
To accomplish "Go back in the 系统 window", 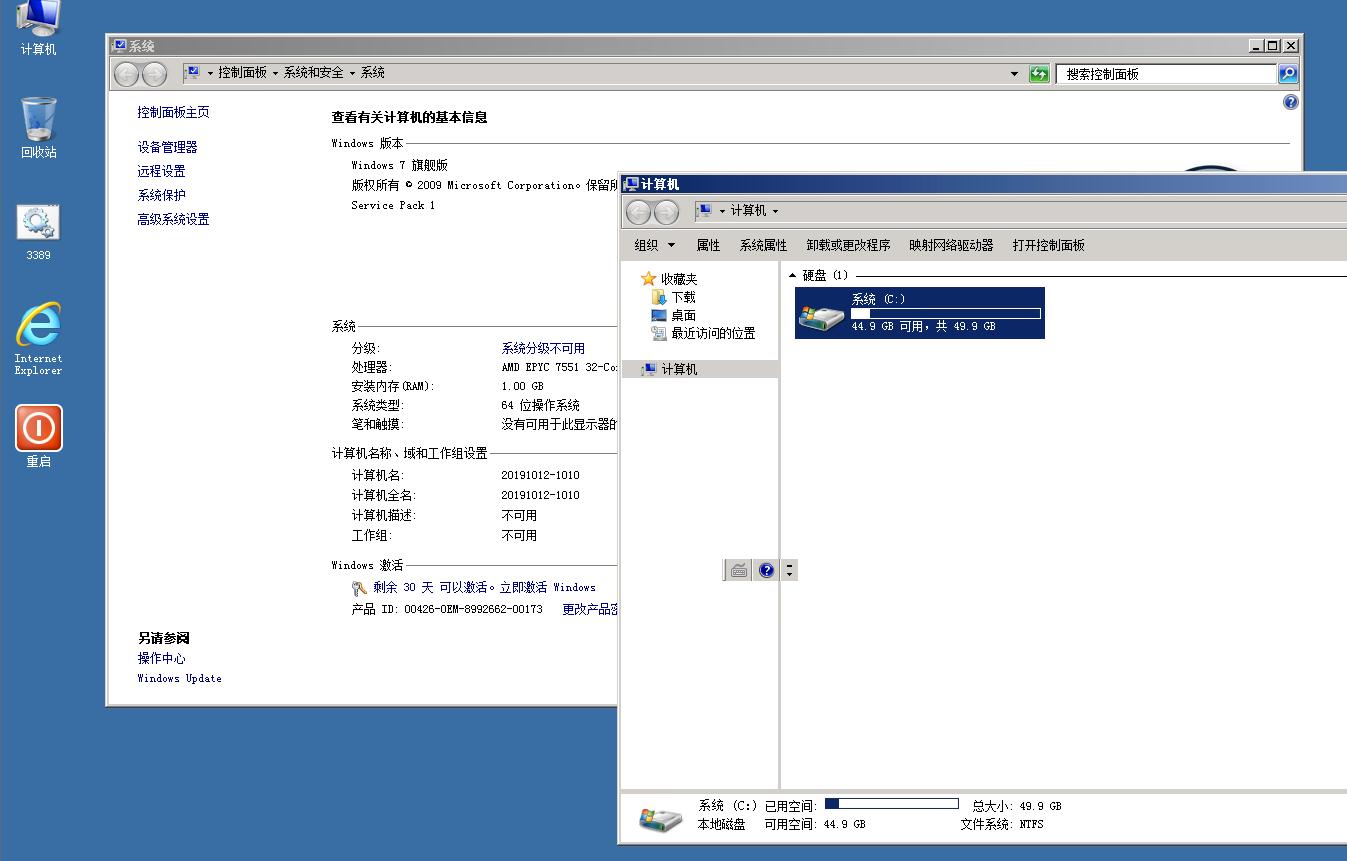I will click(x=126, y=73).
